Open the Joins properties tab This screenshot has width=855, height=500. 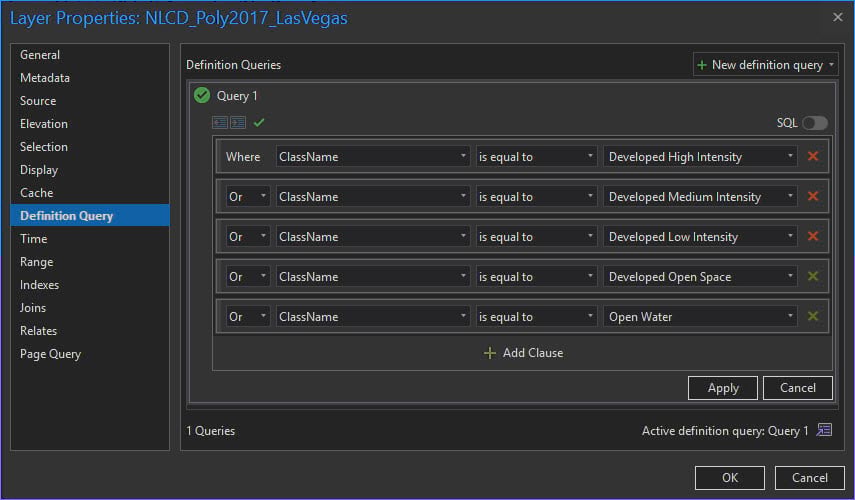[x=33, y=308]
